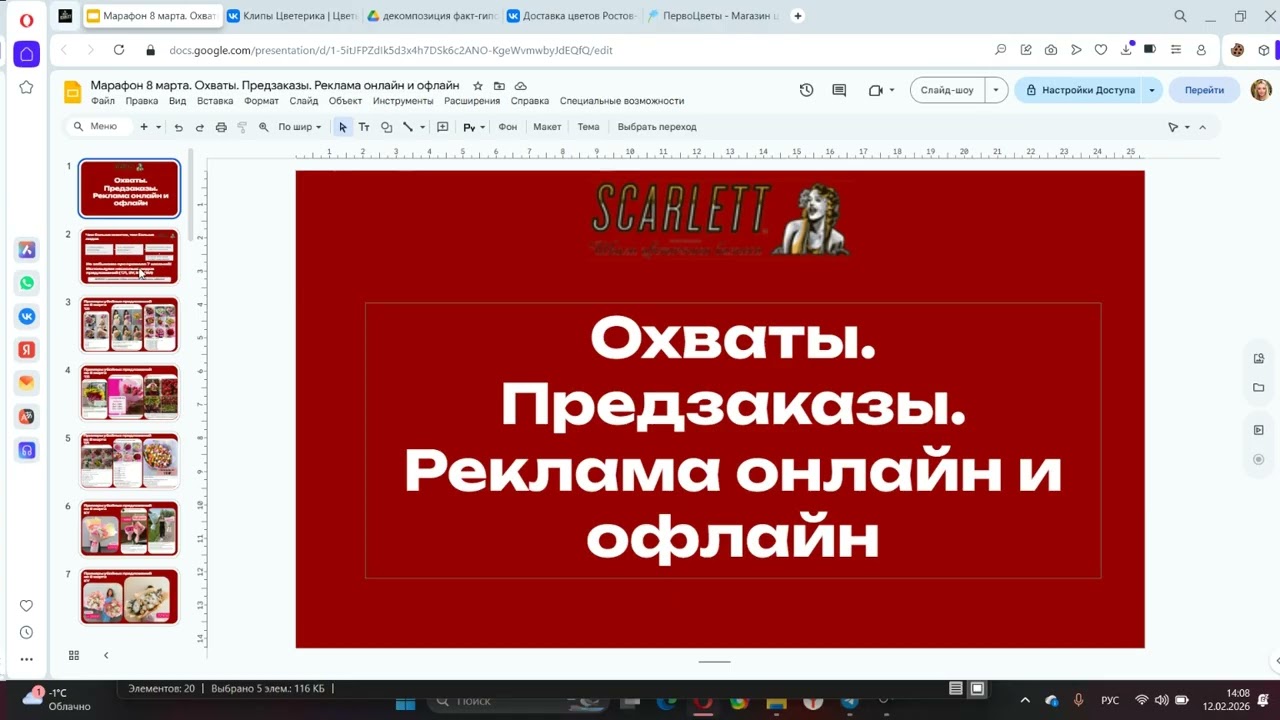The height and width of the screenshot is (720, 1280).
Task: Start video call camera icon
Action: tap(876, 90)
